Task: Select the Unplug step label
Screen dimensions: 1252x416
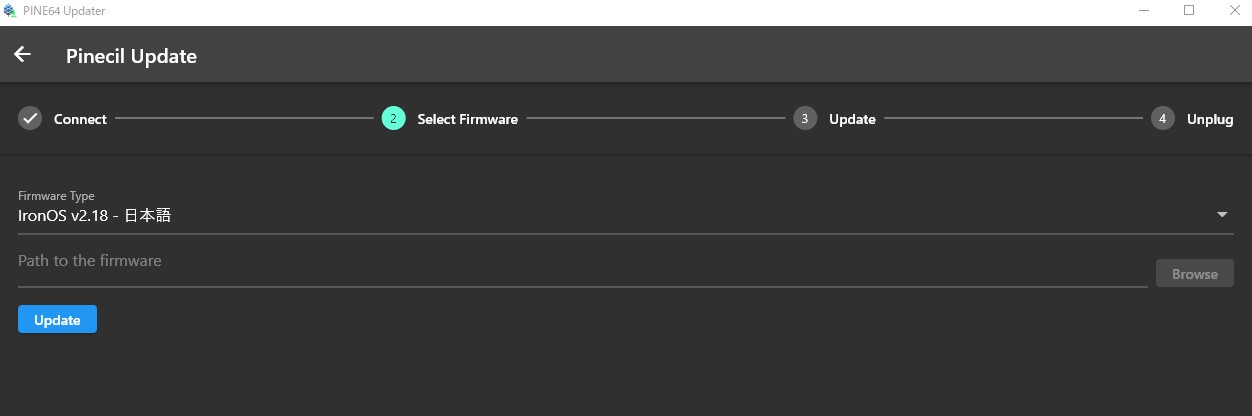Action: tap(1210, 119)
